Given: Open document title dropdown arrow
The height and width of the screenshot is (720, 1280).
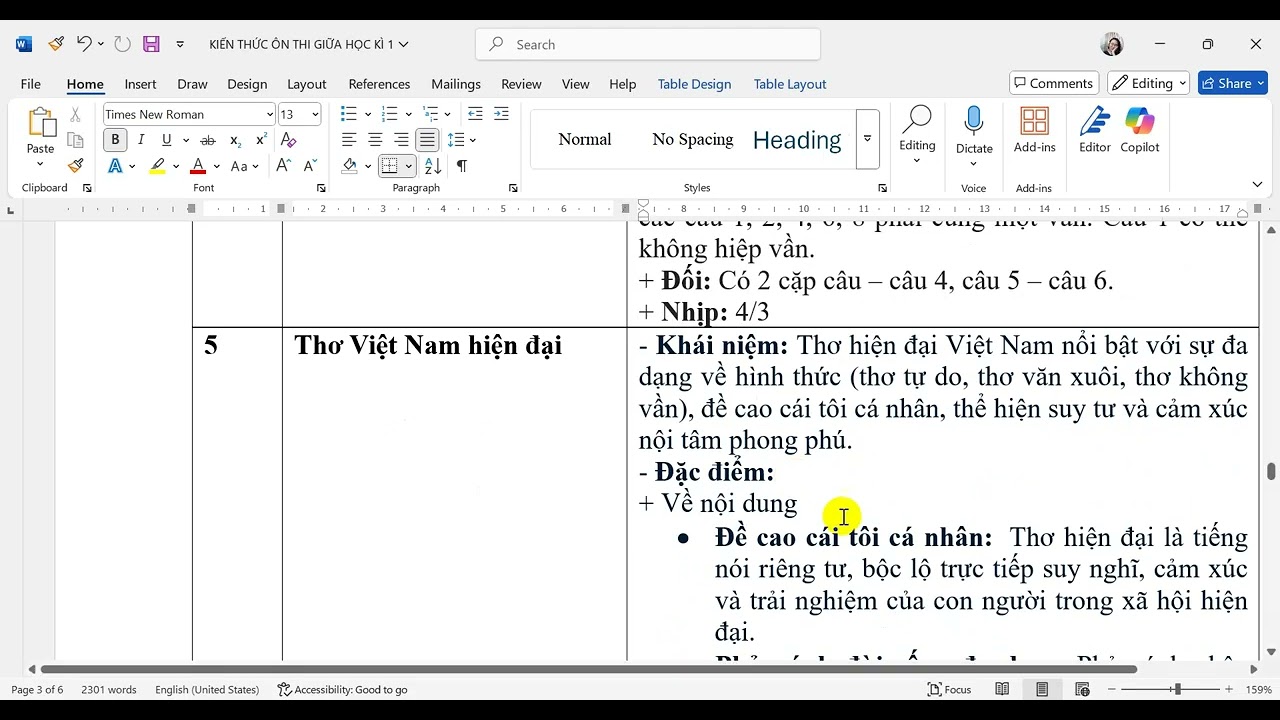Looking at the screenshot, I should pos(403,44).
